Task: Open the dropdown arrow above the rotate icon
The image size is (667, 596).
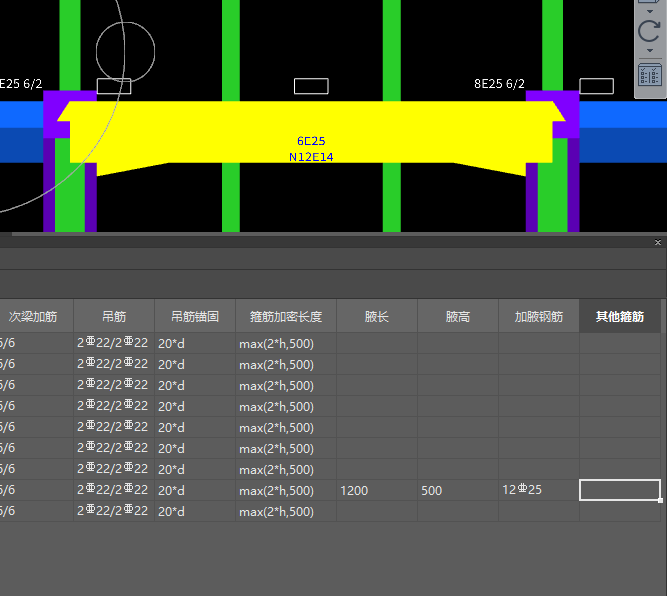Action: point(650,11)
